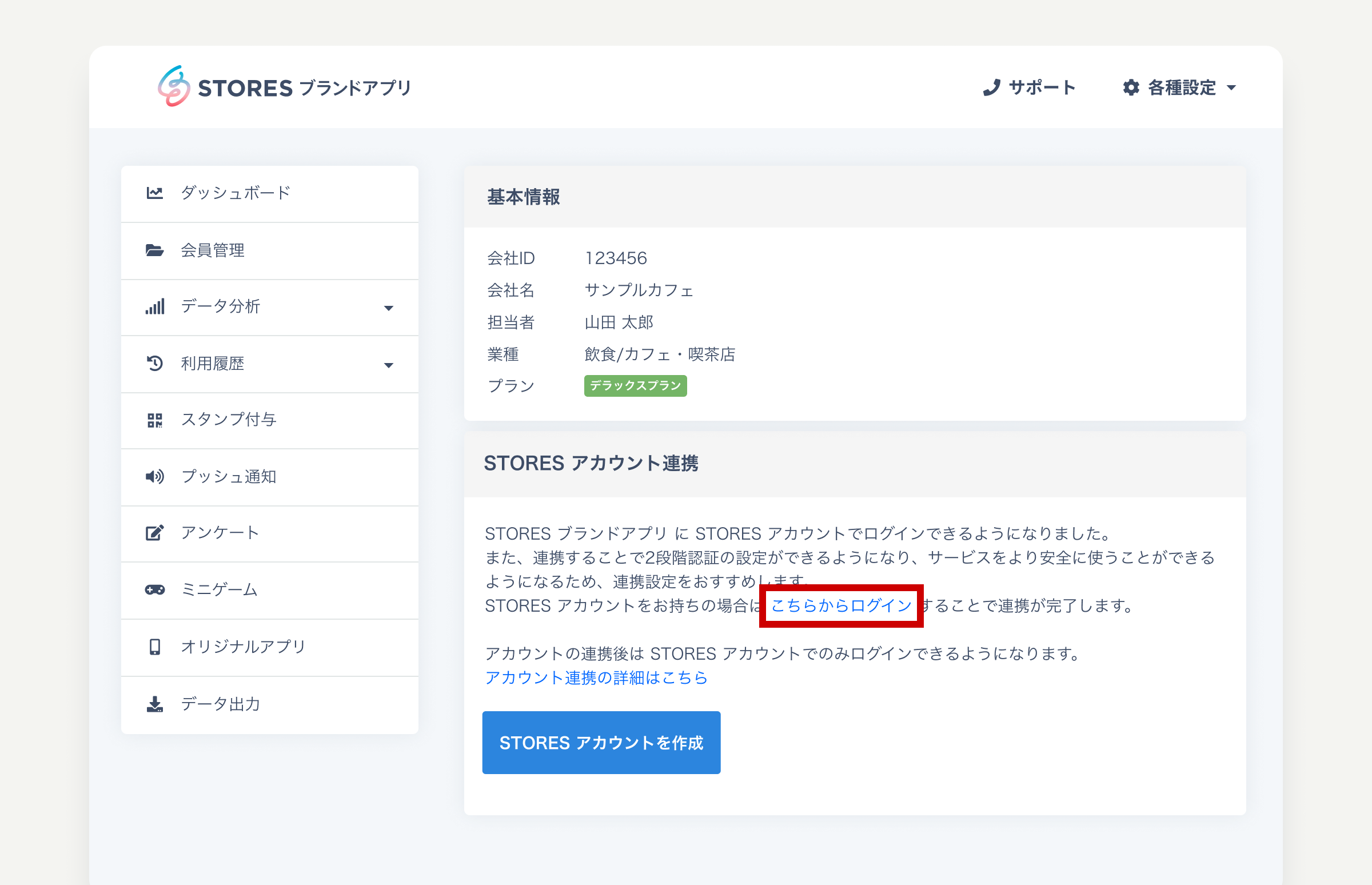
Task: Open アカウント連携の詳細はこちら link
Action: point(596,677)
